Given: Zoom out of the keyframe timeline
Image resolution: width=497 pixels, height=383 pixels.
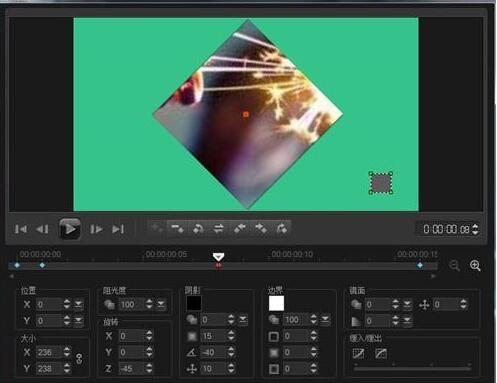Looking at the screenshot, I should (454, 266).
